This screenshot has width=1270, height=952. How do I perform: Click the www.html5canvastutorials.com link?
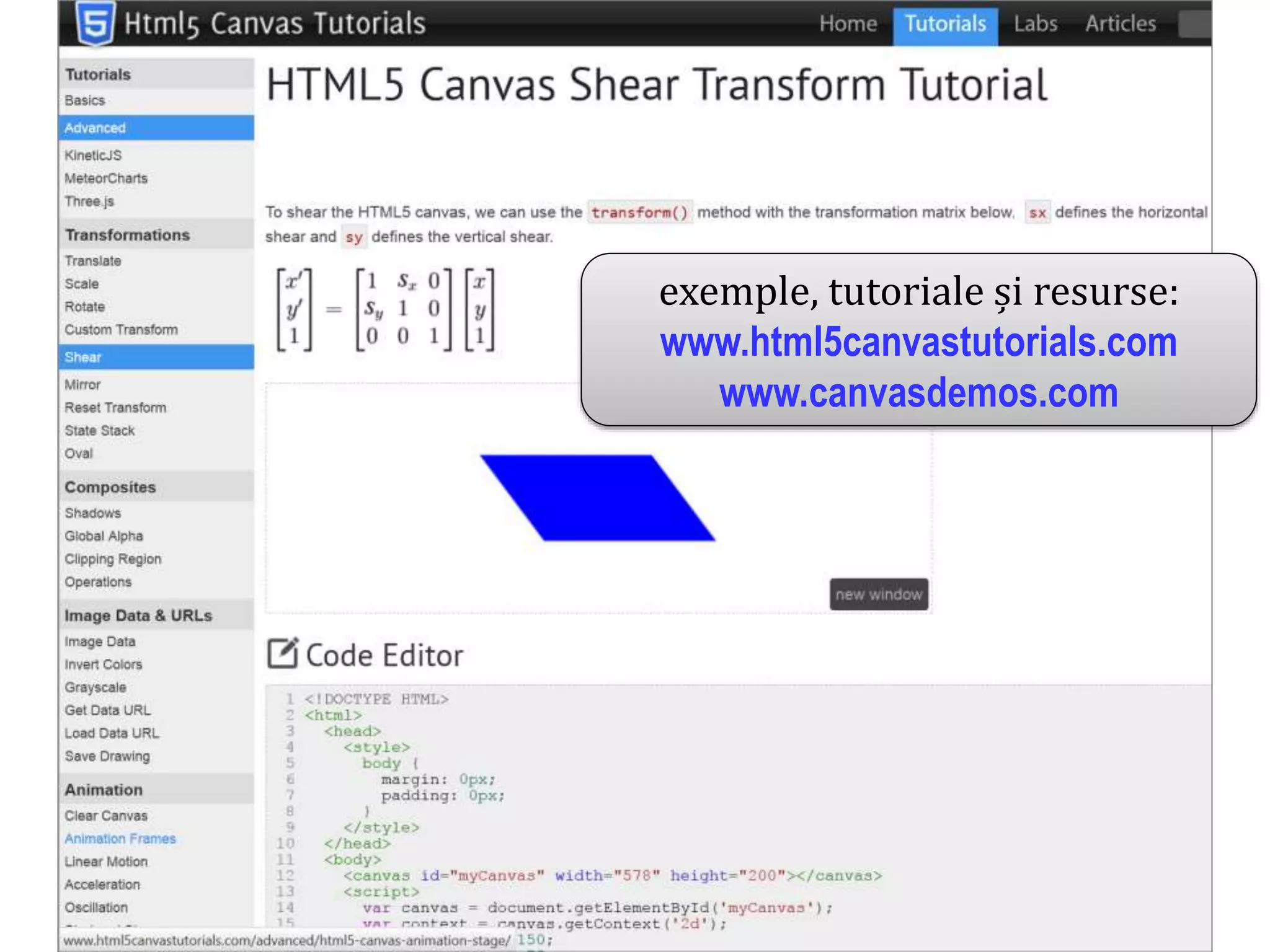(x=918, y=342)
